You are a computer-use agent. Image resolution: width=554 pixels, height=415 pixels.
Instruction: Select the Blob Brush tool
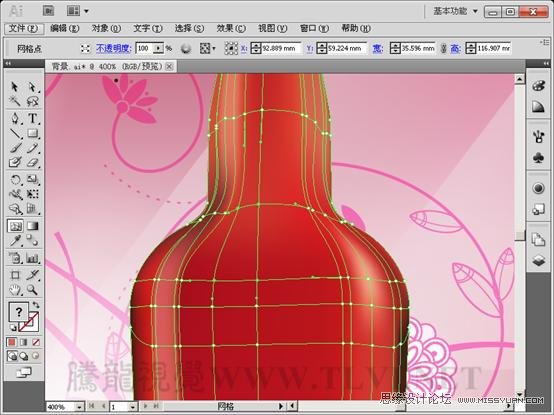coord(14,162)
